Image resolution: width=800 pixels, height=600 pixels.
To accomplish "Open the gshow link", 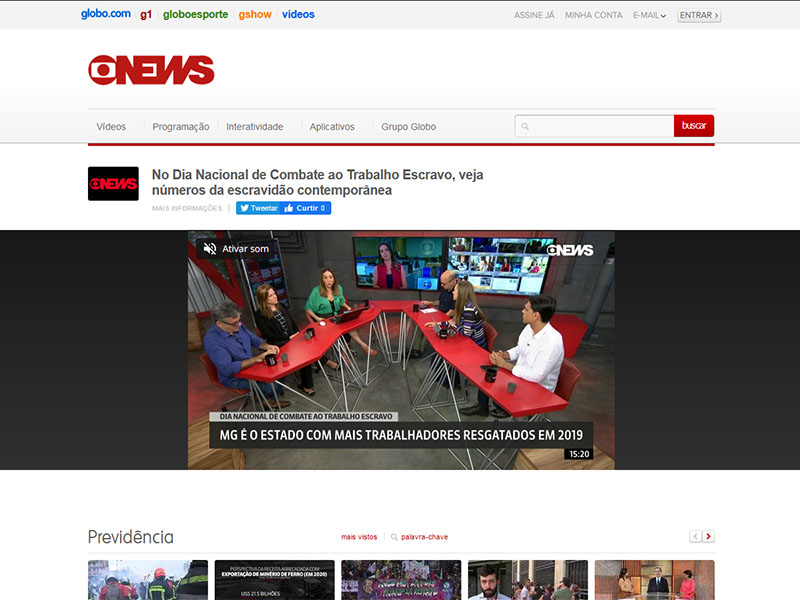I will 255,15.
